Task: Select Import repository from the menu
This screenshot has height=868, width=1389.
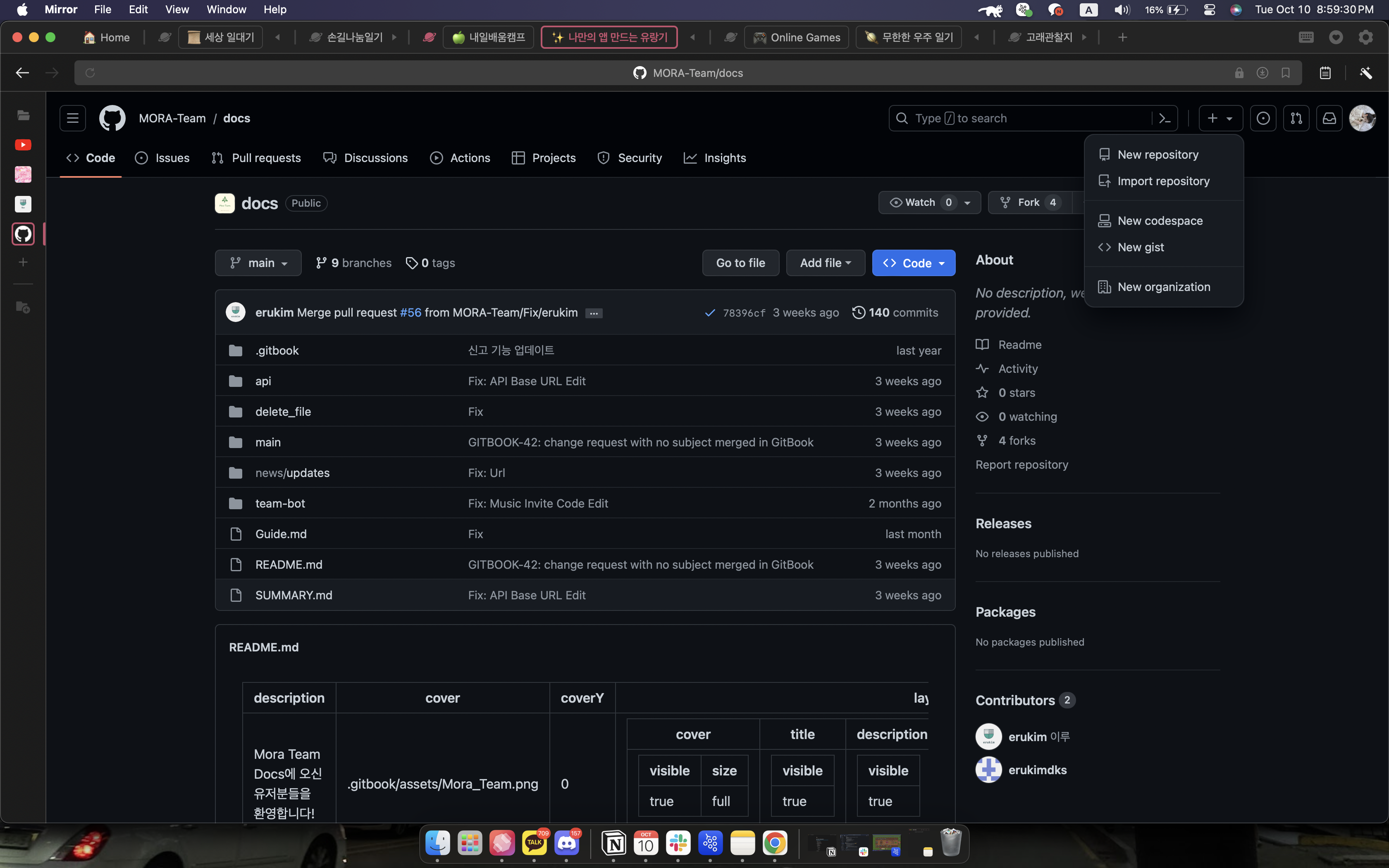Action: [x=1163, y=181]
